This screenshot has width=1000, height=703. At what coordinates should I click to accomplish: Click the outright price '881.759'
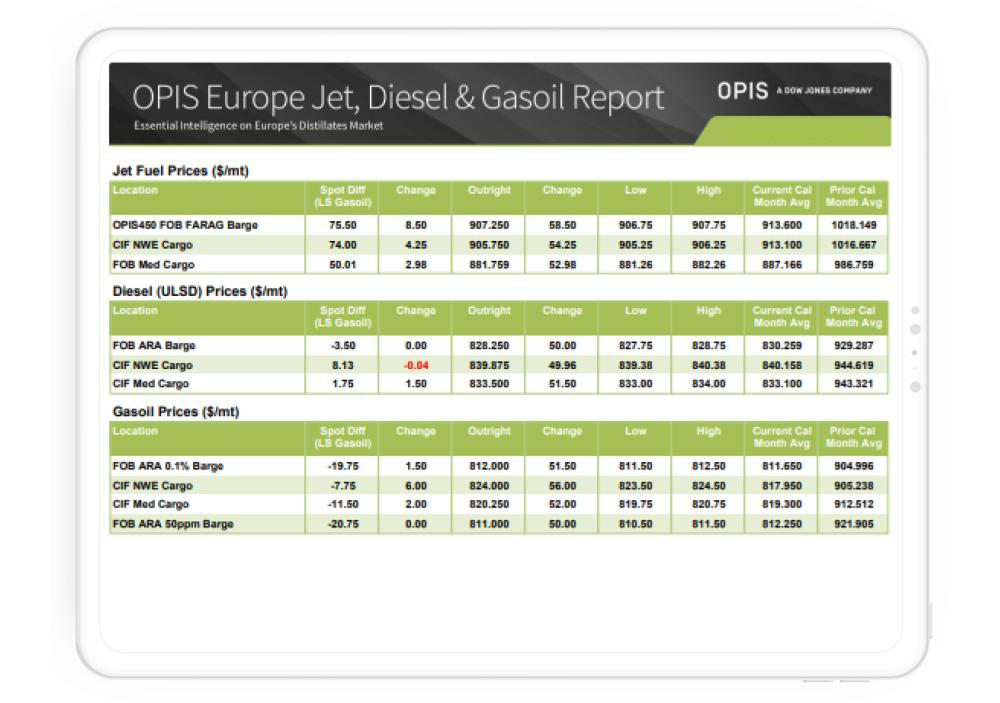pyautogui.click(x=489, y=265)
